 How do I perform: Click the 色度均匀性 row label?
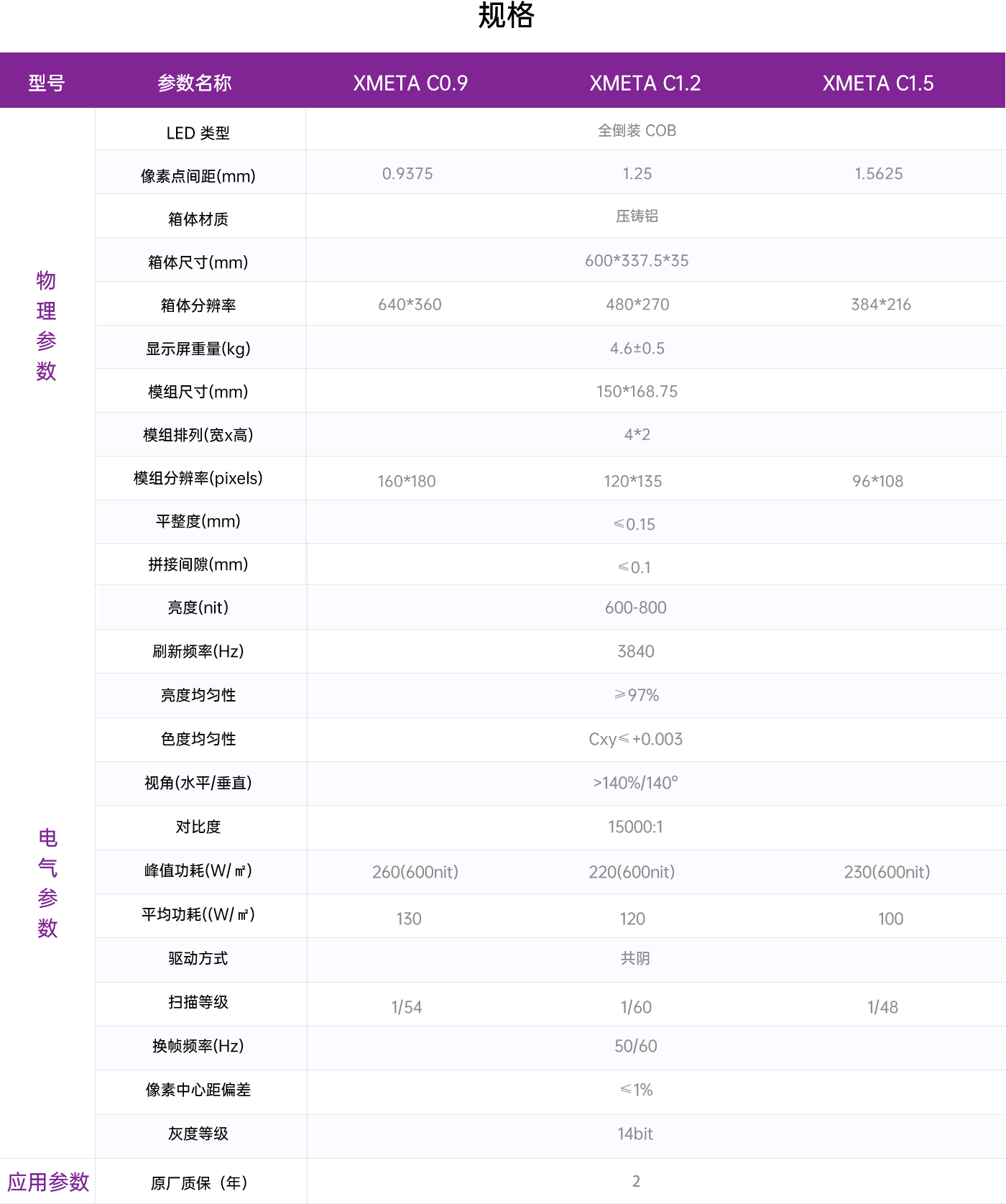(198, 739)
